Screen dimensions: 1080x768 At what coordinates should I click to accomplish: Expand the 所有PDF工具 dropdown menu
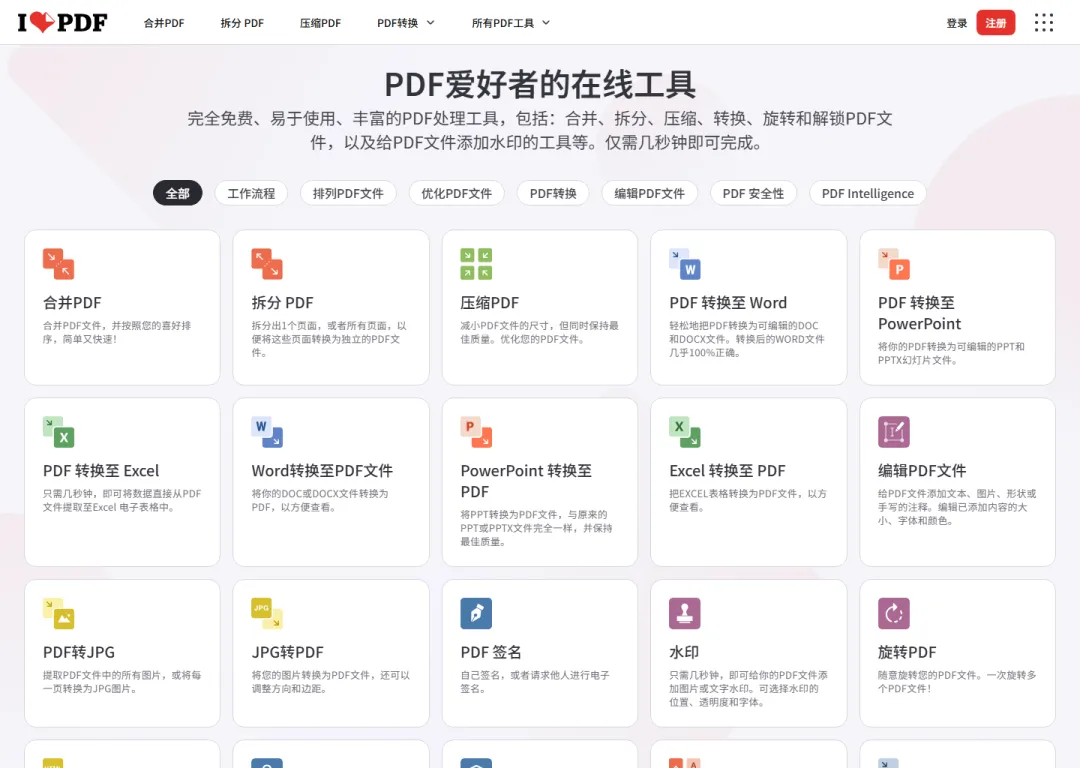point(511,23)
